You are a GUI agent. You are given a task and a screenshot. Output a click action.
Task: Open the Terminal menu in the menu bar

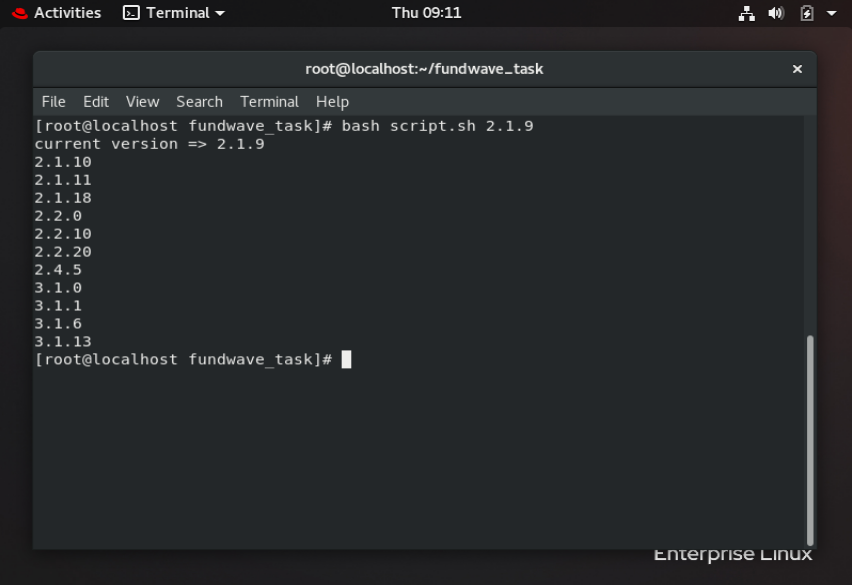[x=268, y=101]
